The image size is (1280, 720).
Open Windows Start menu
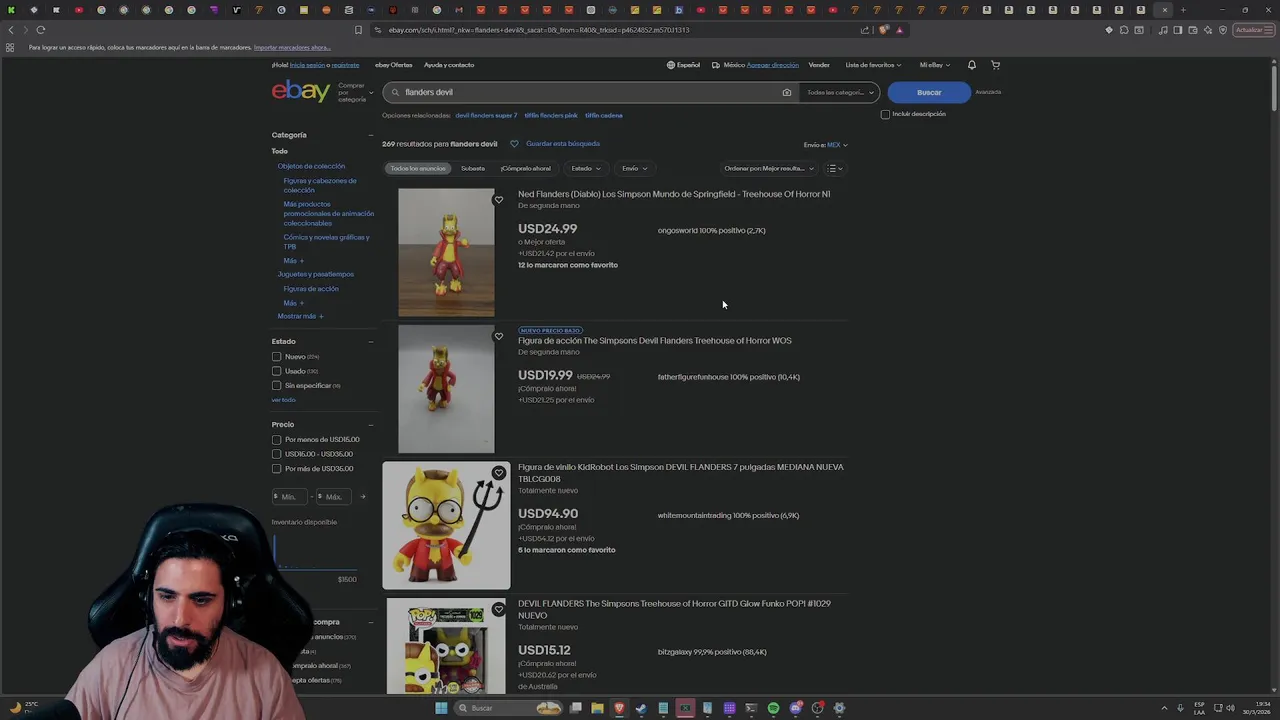(441, 708)
